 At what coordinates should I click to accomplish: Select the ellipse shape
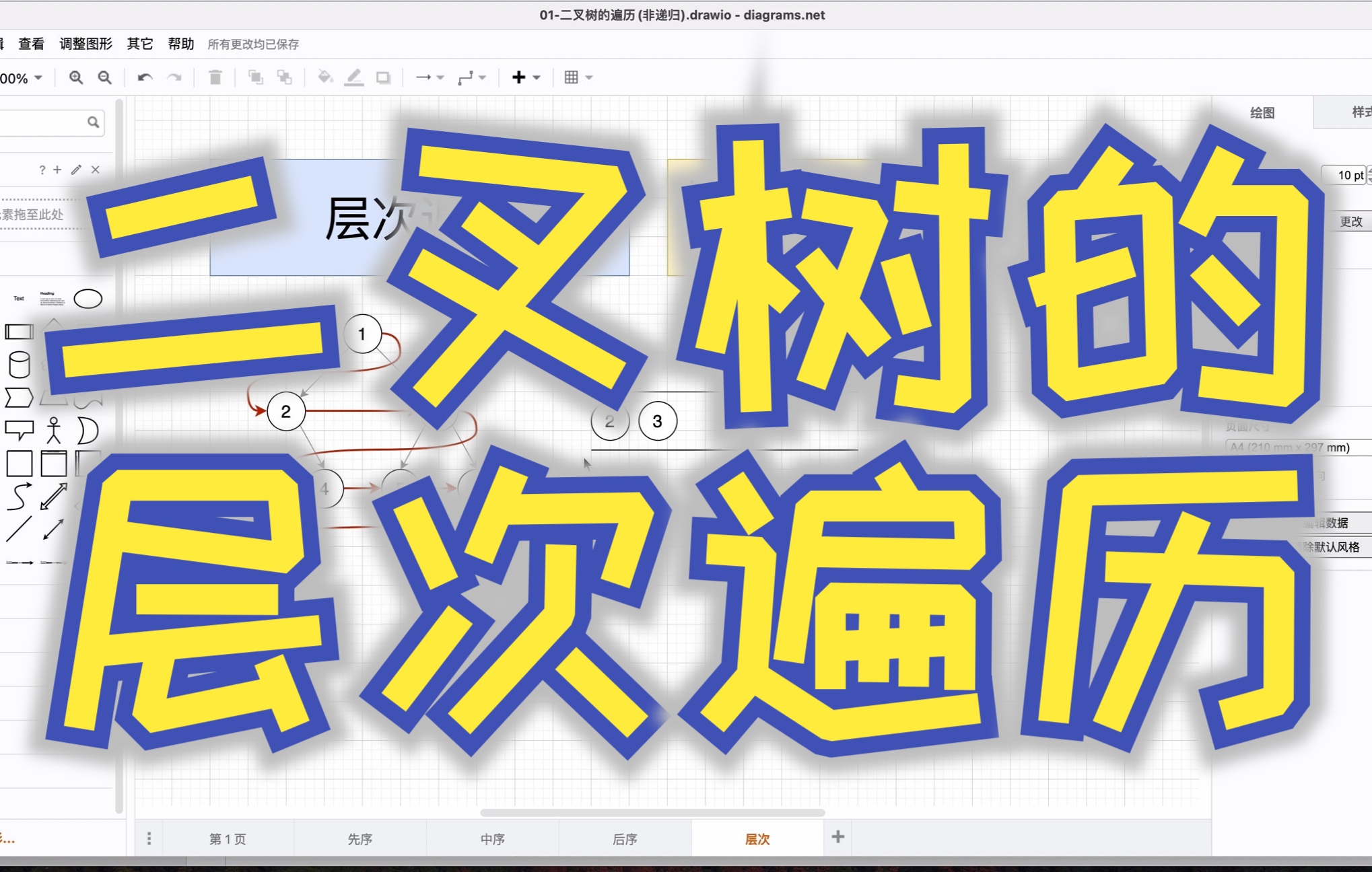88,298
